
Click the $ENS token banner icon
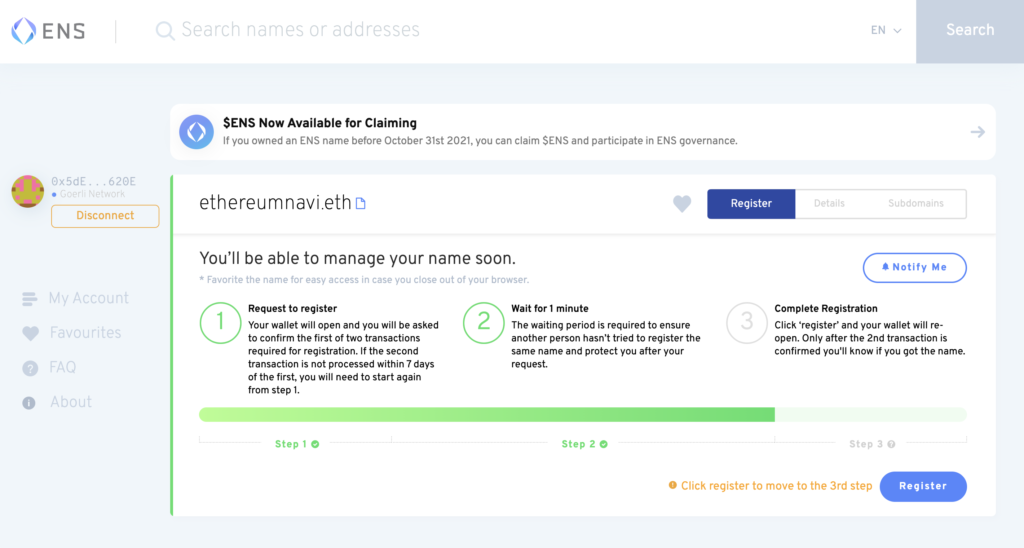pyautogui.click(x=197, y=132)
